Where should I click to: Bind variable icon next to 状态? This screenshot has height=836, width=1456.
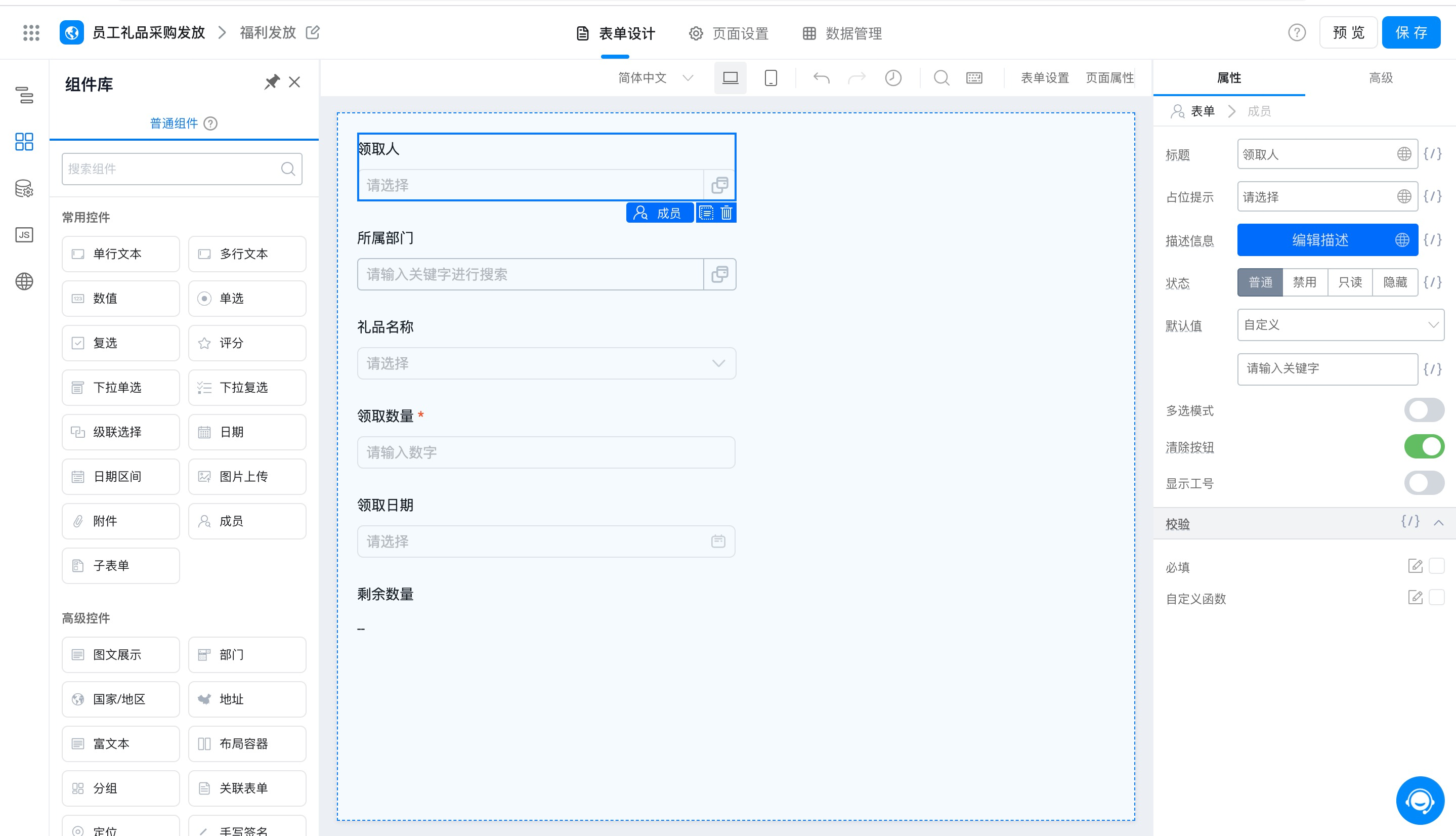point(1432,282)
